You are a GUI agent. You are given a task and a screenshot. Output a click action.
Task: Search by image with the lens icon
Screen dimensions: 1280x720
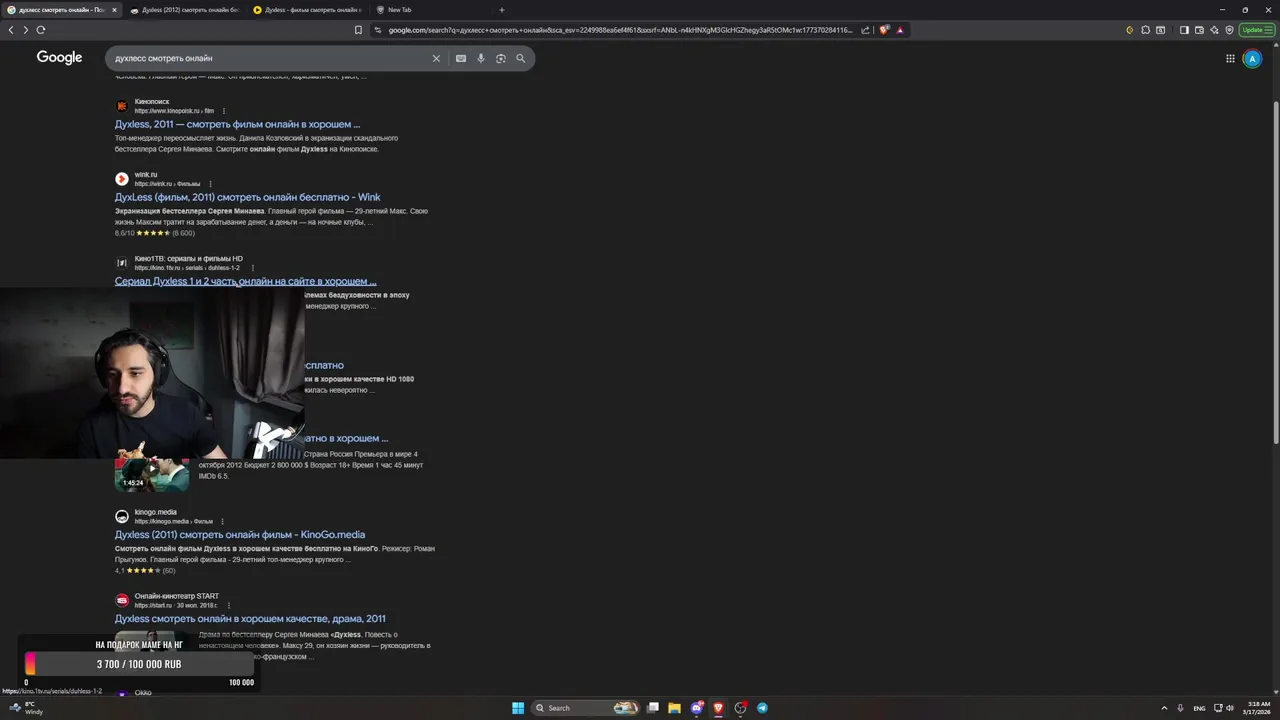(501, 58)
